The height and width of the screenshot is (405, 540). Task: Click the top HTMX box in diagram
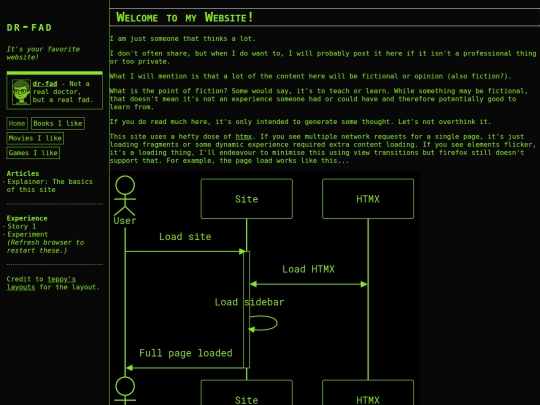tap(368, 199)
